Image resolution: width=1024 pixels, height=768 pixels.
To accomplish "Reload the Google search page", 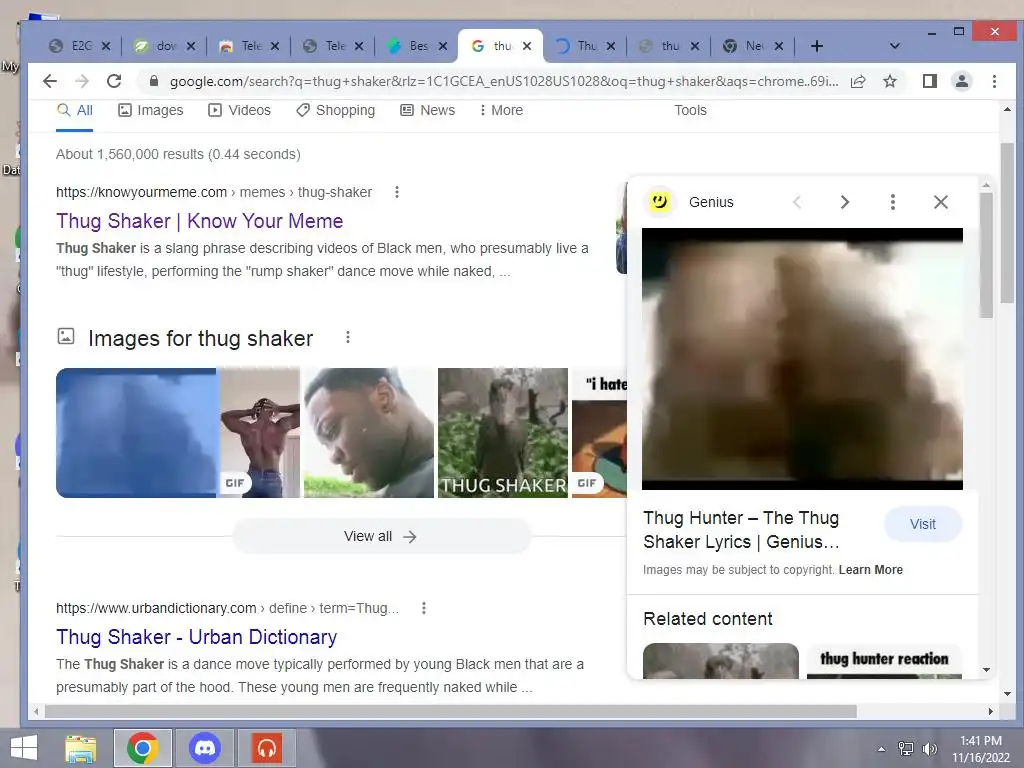I will (114, 81).
